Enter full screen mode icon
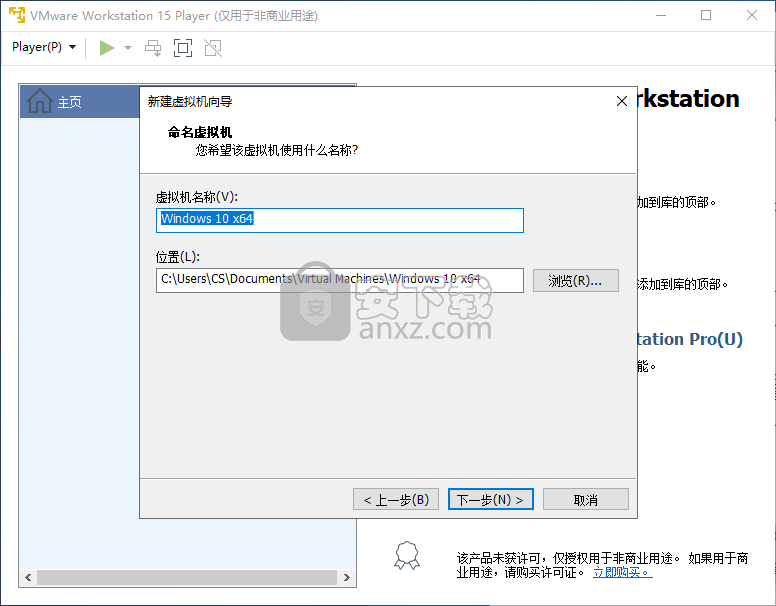This screenshot has width=776, height=606. 183,48
